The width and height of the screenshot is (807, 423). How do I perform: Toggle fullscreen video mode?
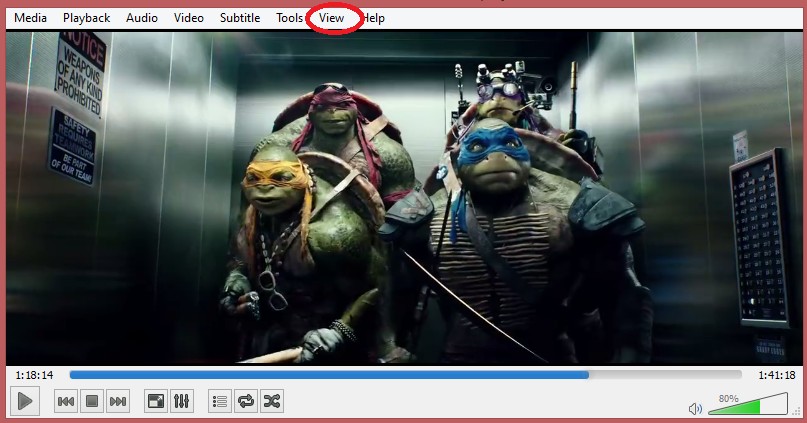156,401
